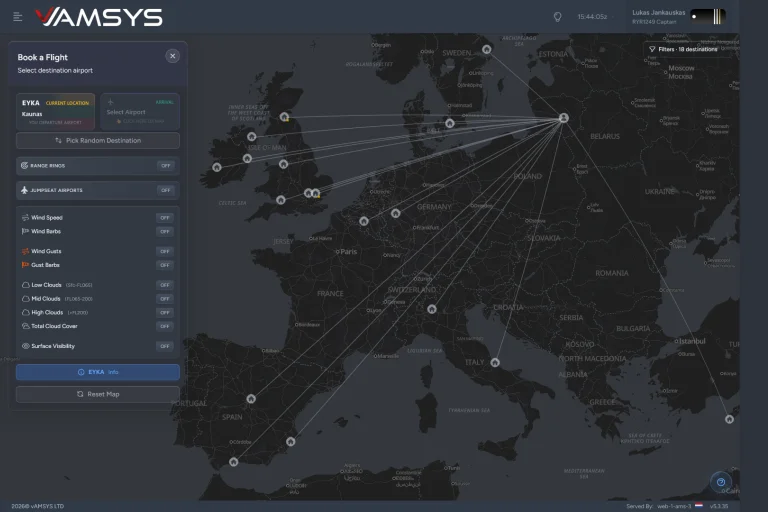The image size is (768, 512).
Task: Select the Denmark area airport marker
Action: tap(450, 123)
